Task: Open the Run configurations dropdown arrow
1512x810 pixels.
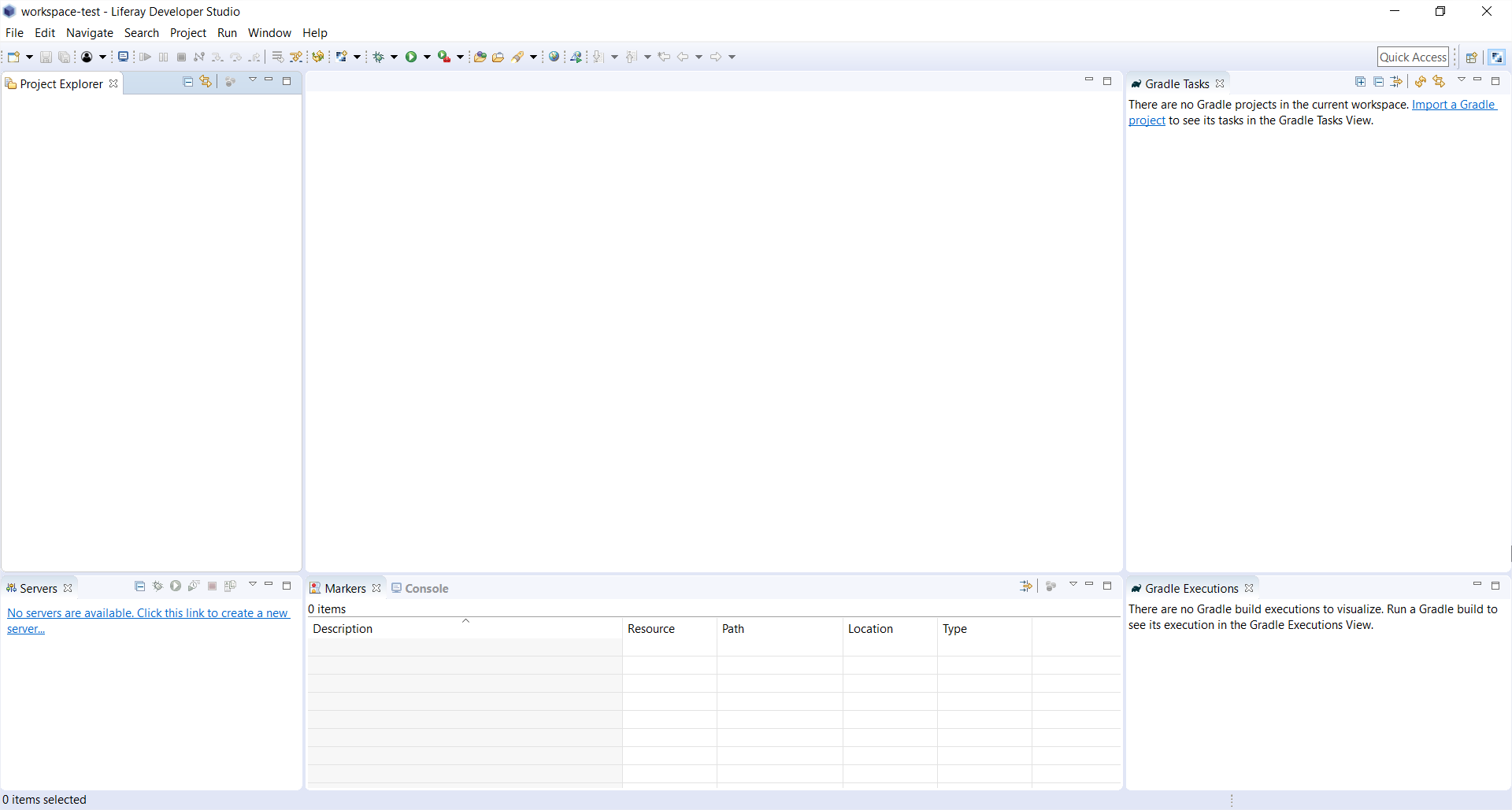Action: [427, 57]
